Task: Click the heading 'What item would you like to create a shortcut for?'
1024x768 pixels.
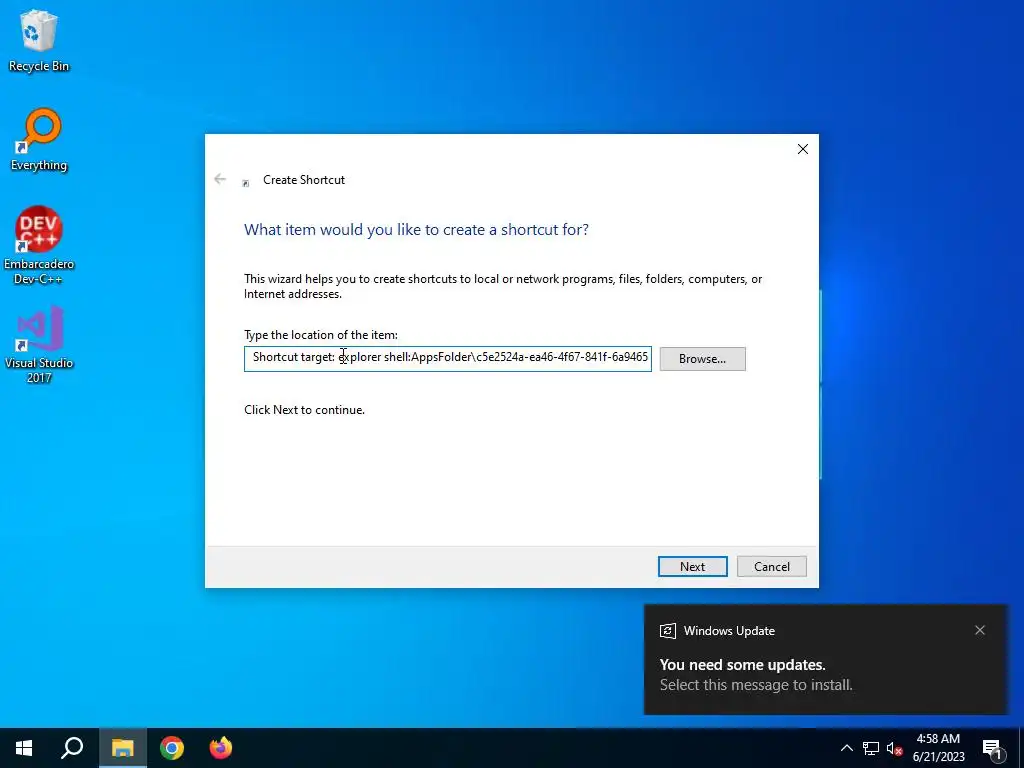Action: tap(416, 230)
